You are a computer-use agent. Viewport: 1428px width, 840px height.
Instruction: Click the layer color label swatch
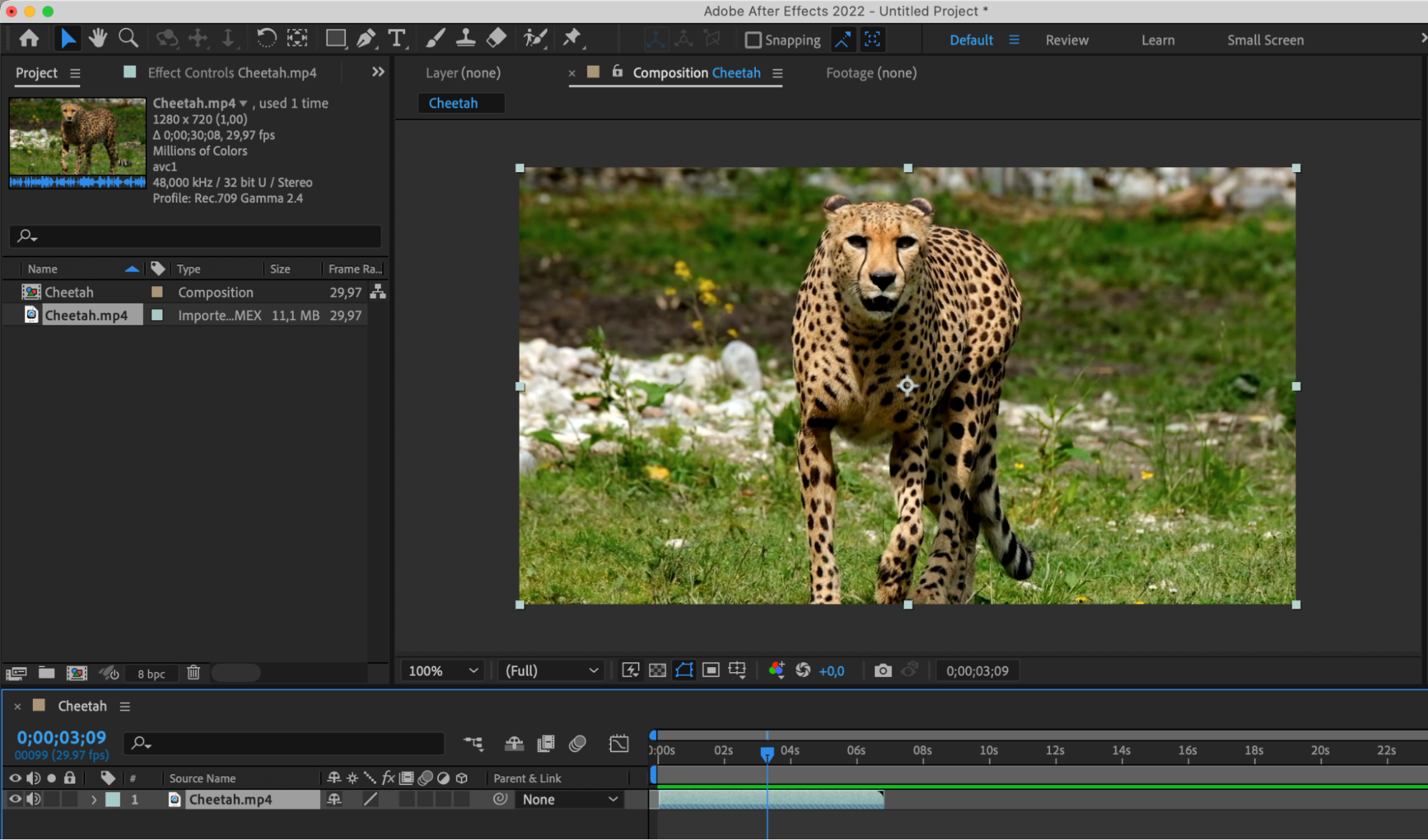pos(113,800)
